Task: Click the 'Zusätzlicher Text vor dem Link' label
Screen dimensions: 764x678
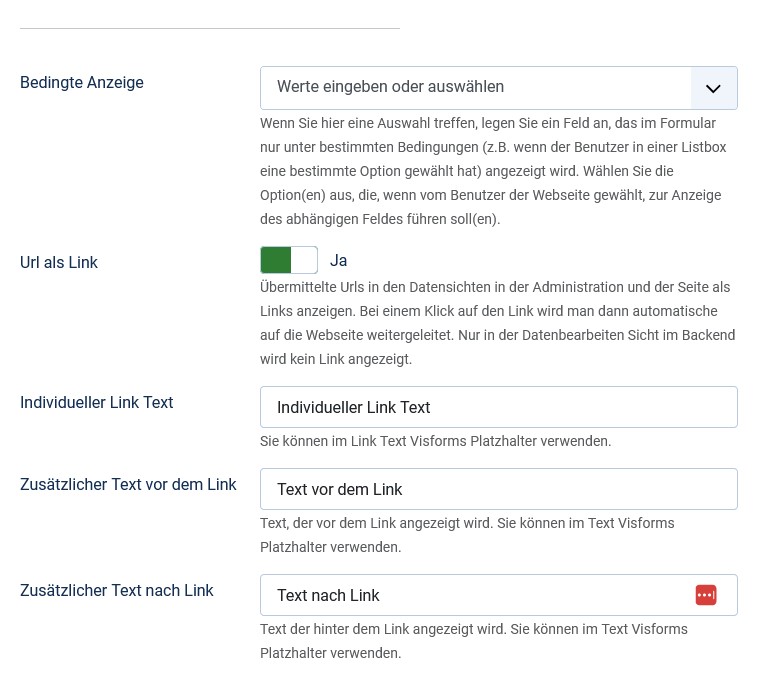Action: [x=128, y=484]
